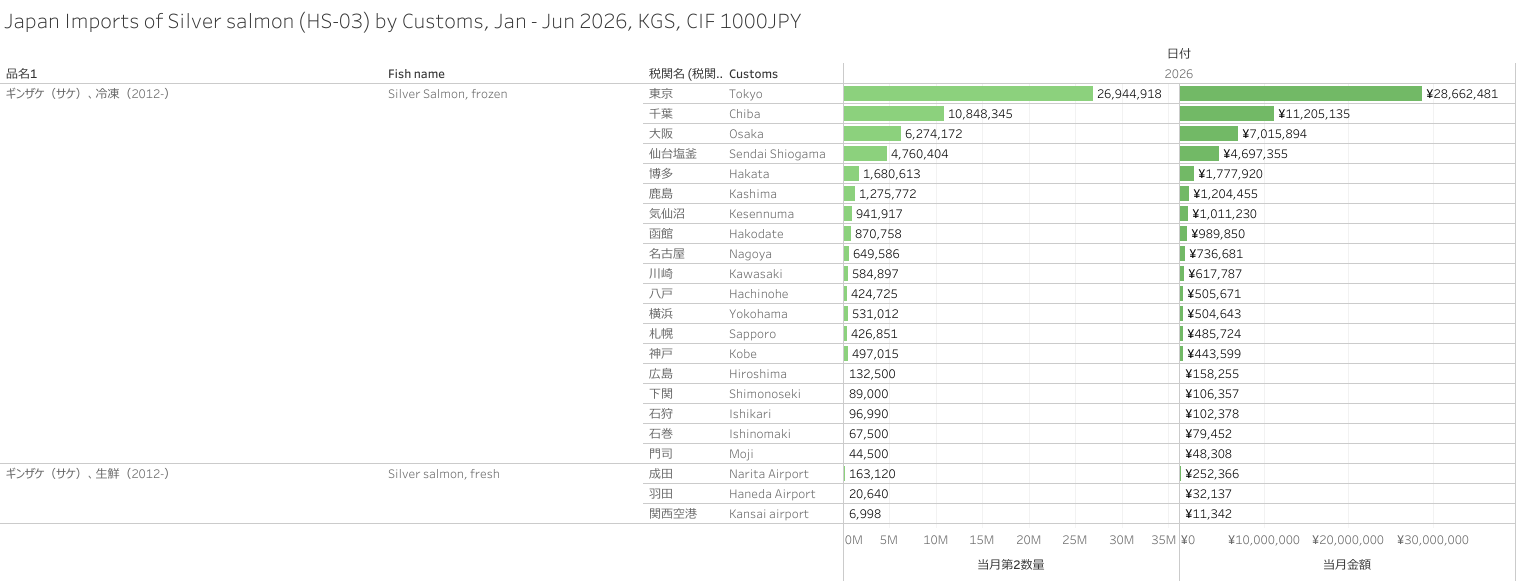Select 'Silver Salmon, frozen' fish name
Screen dimensions: 1517x581
click(x=448, y=94)
